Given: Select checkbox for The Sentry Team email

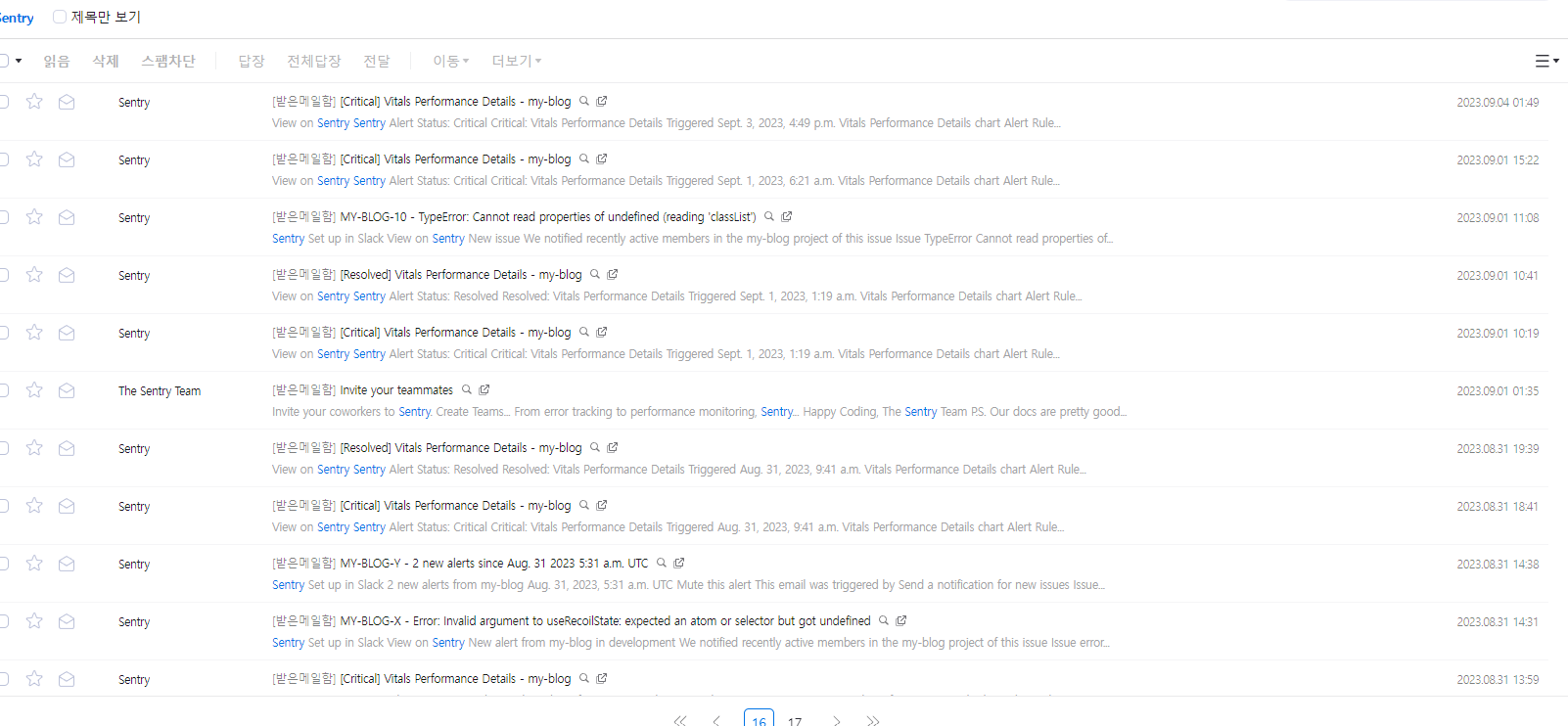Looking at the screenshot, I should [x=4, y=390].
